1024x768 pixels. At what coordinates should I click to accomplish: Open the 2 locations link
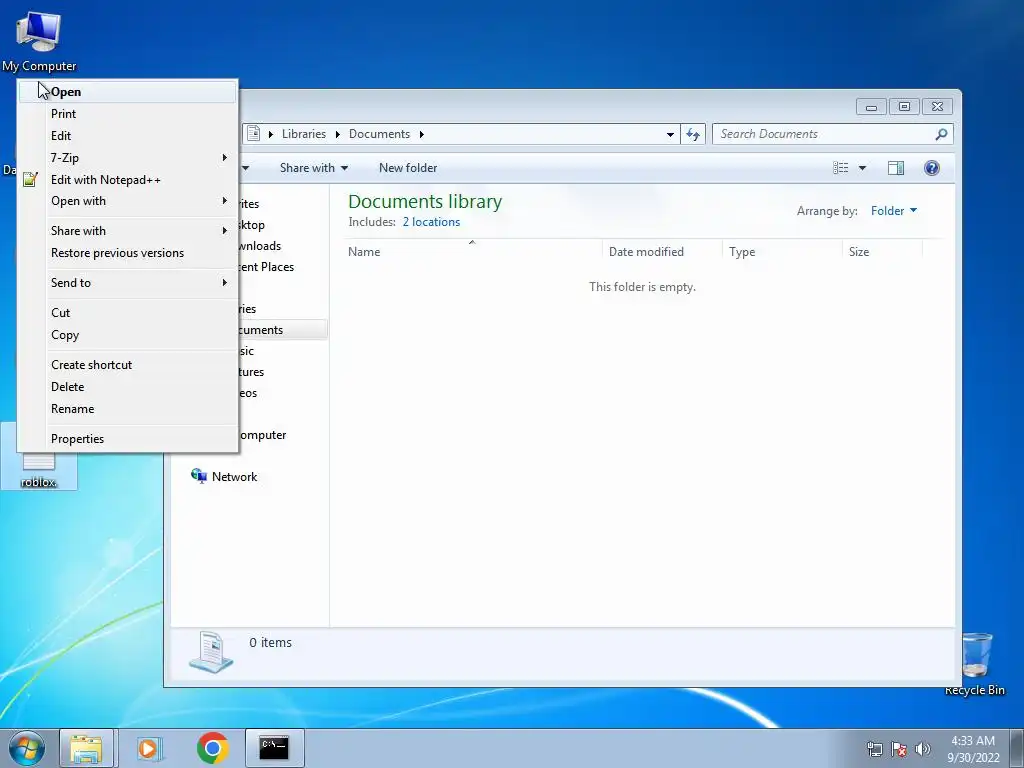pos(431,222)
